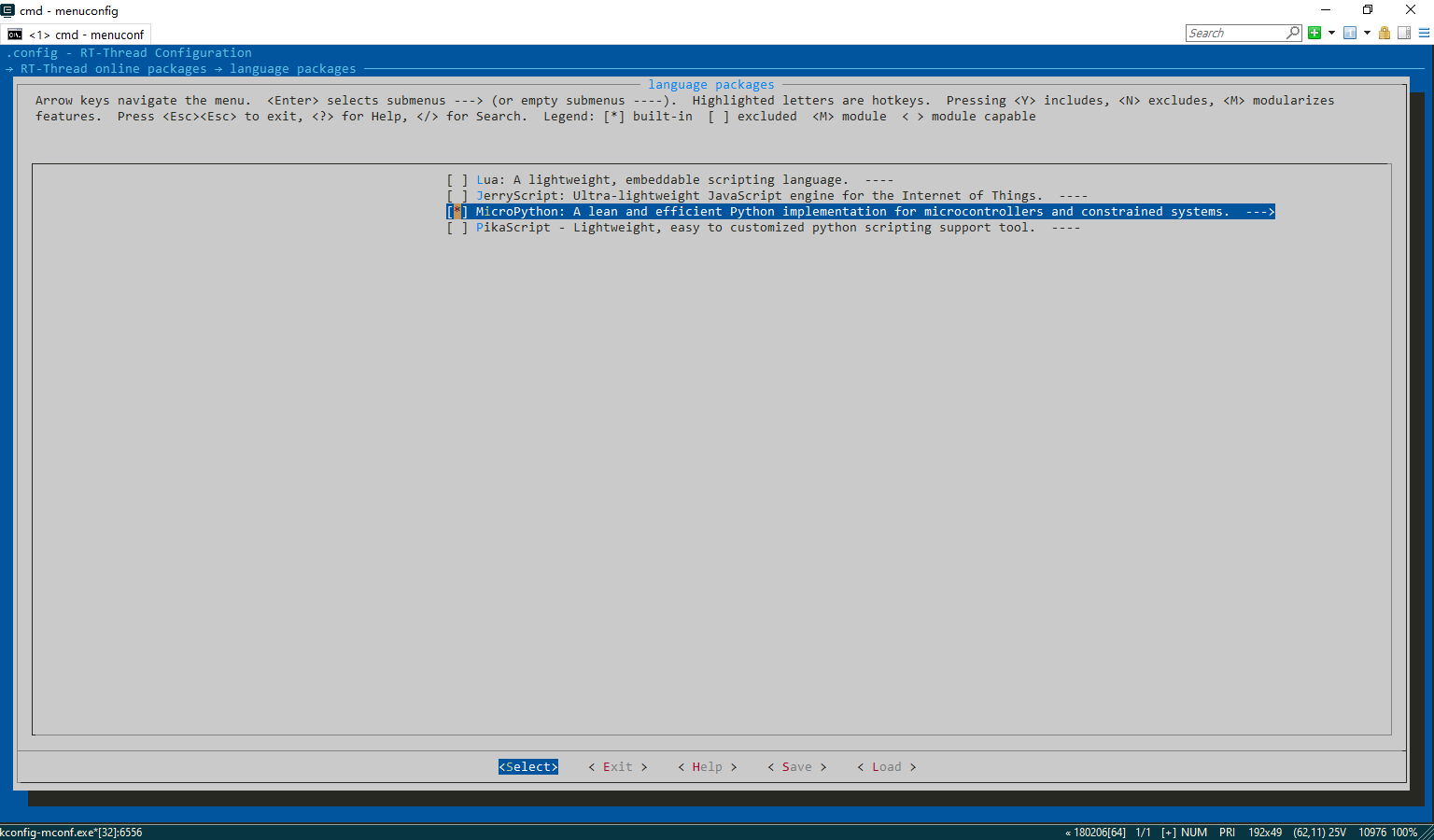Toggle the Lua package checkbox

[x=457, y=179]
